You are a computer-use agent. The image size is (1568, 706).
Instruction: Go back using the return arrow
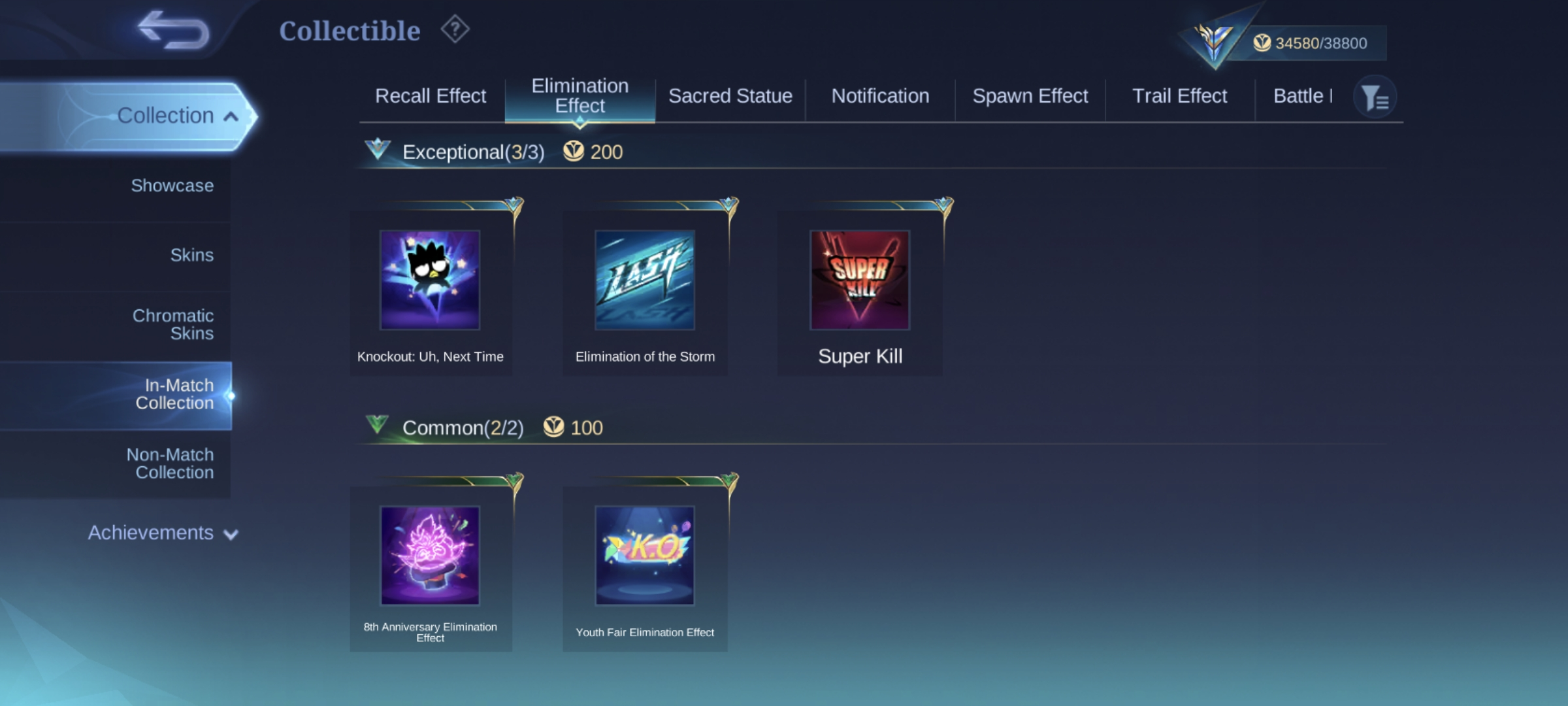tap(174, 29)
